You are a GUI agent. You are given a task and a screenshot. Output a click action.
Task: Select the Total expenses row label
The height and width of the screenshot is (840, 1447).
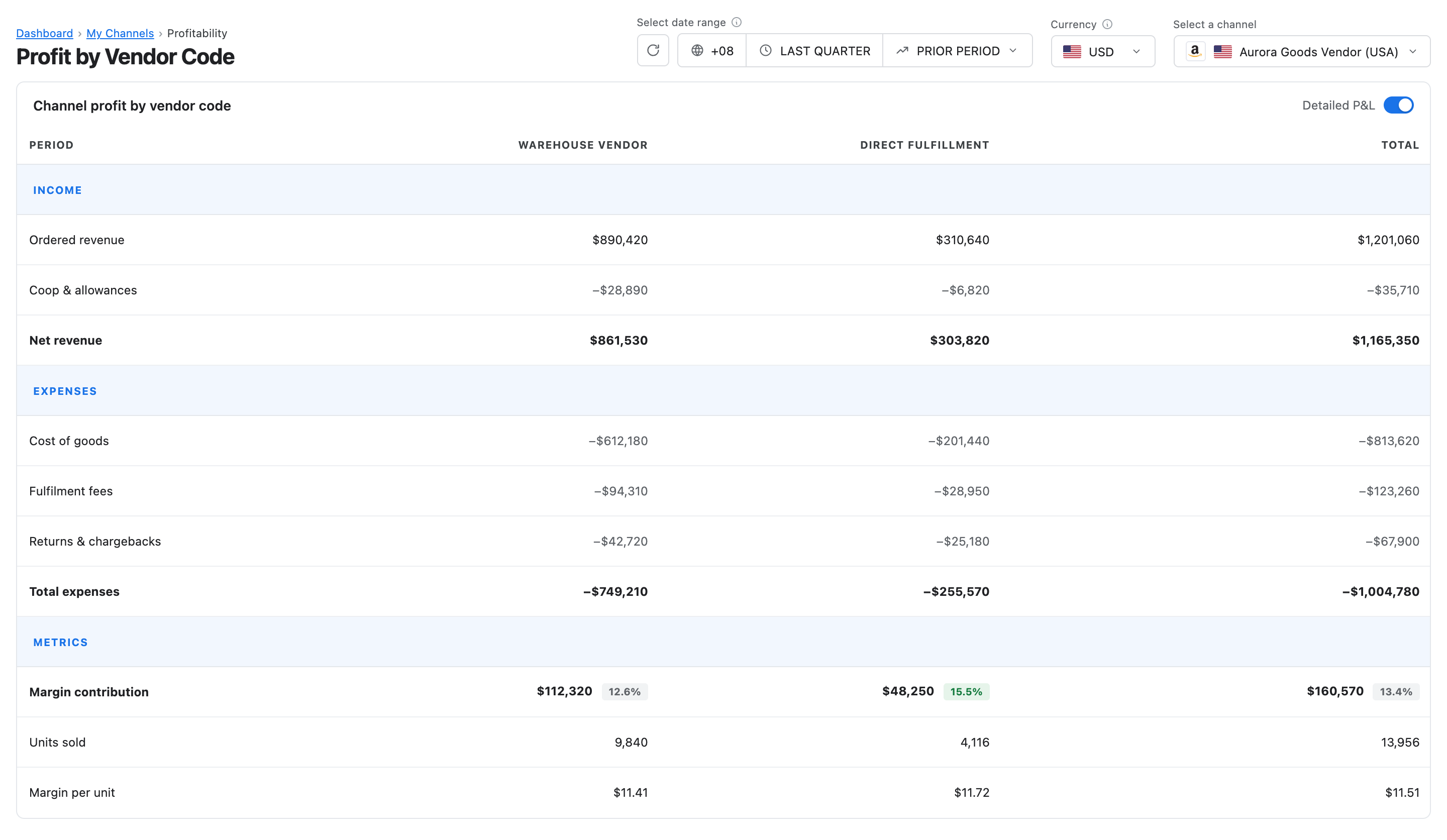click(x=74, y=591)
